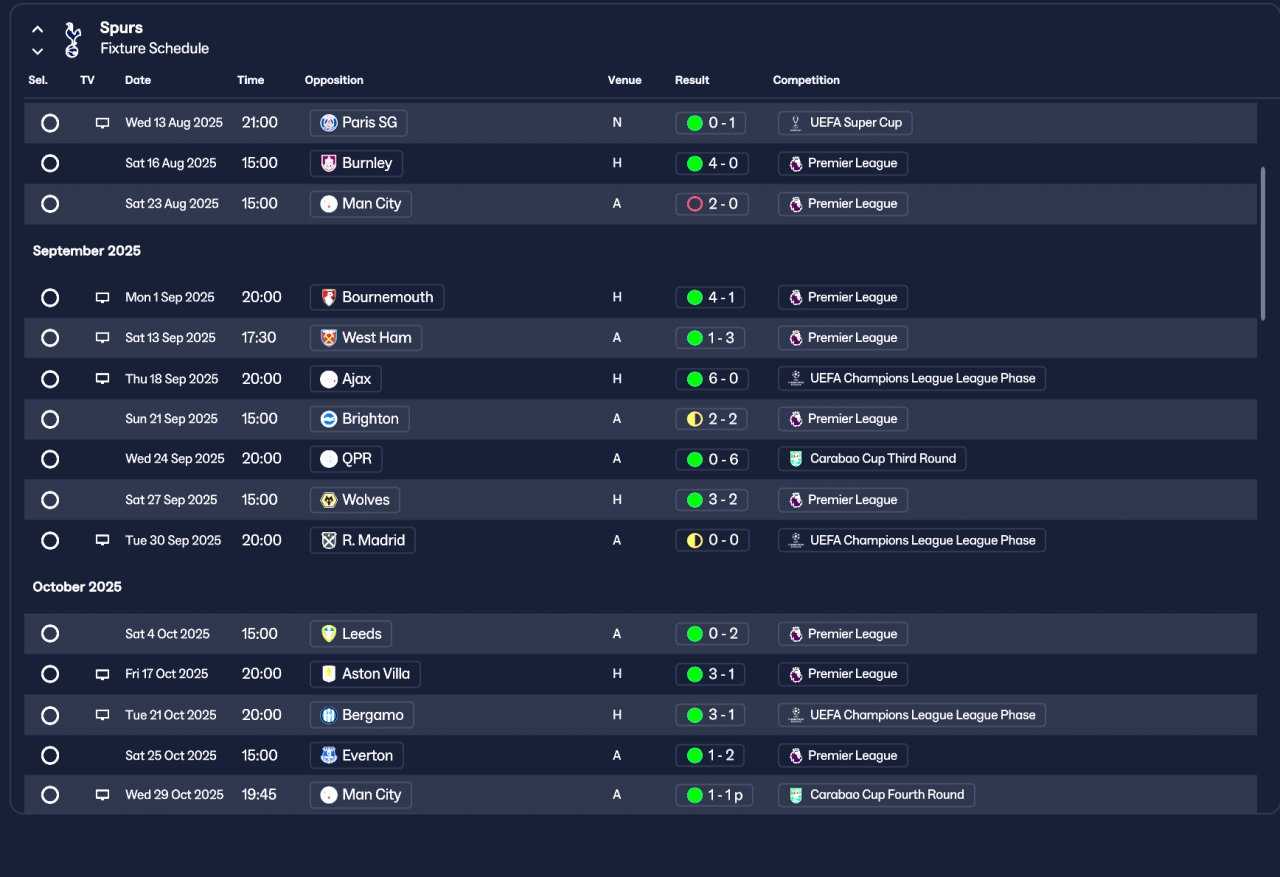Click the TV icon for the Aston Villa match
Viewport: 1280px width, 877px height.
point(102,675)
